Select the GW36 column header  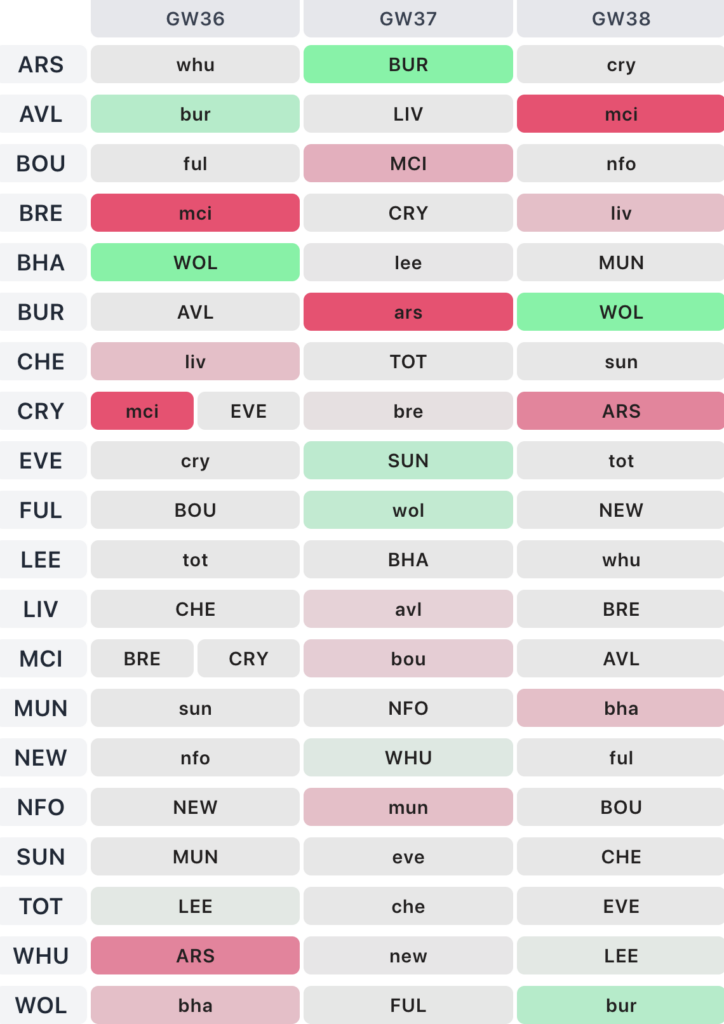pos(195,18)
